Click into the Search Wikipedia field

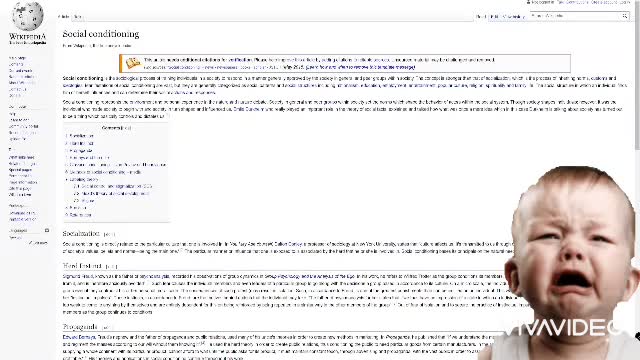pos(575,16)
